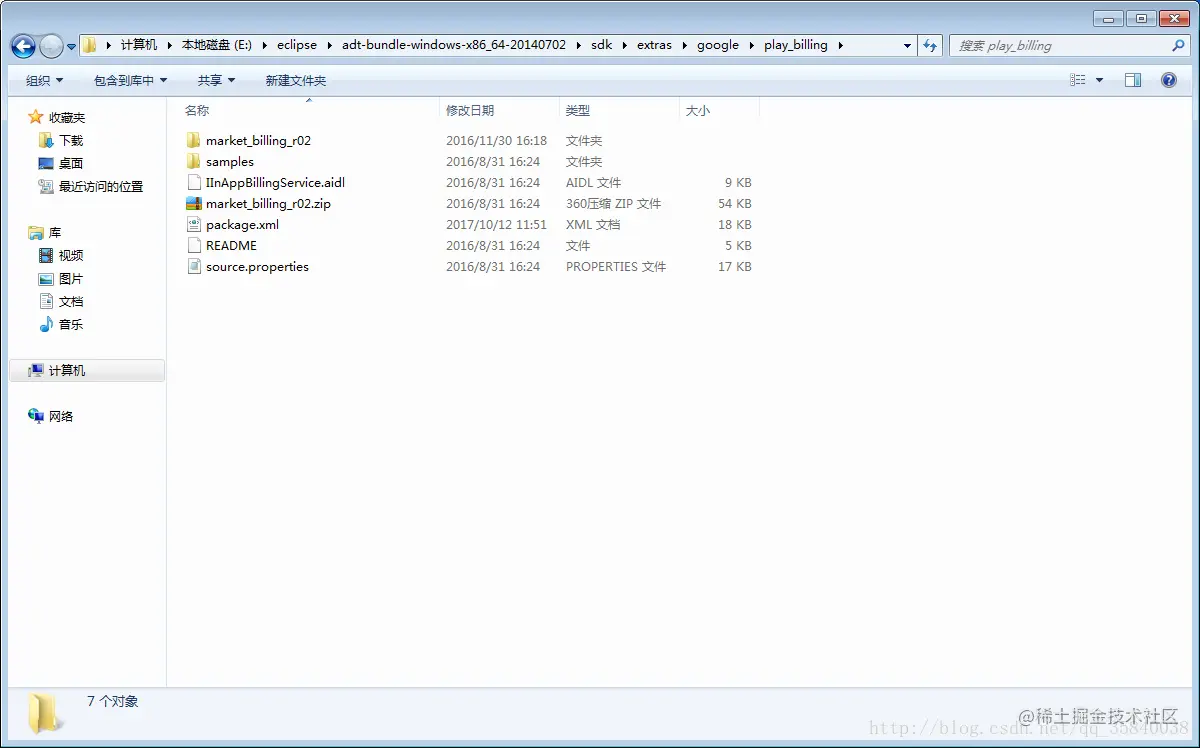1200x748 pixels.
Task: Select 网络 in the navigation pane
Action: coord(61,416)
